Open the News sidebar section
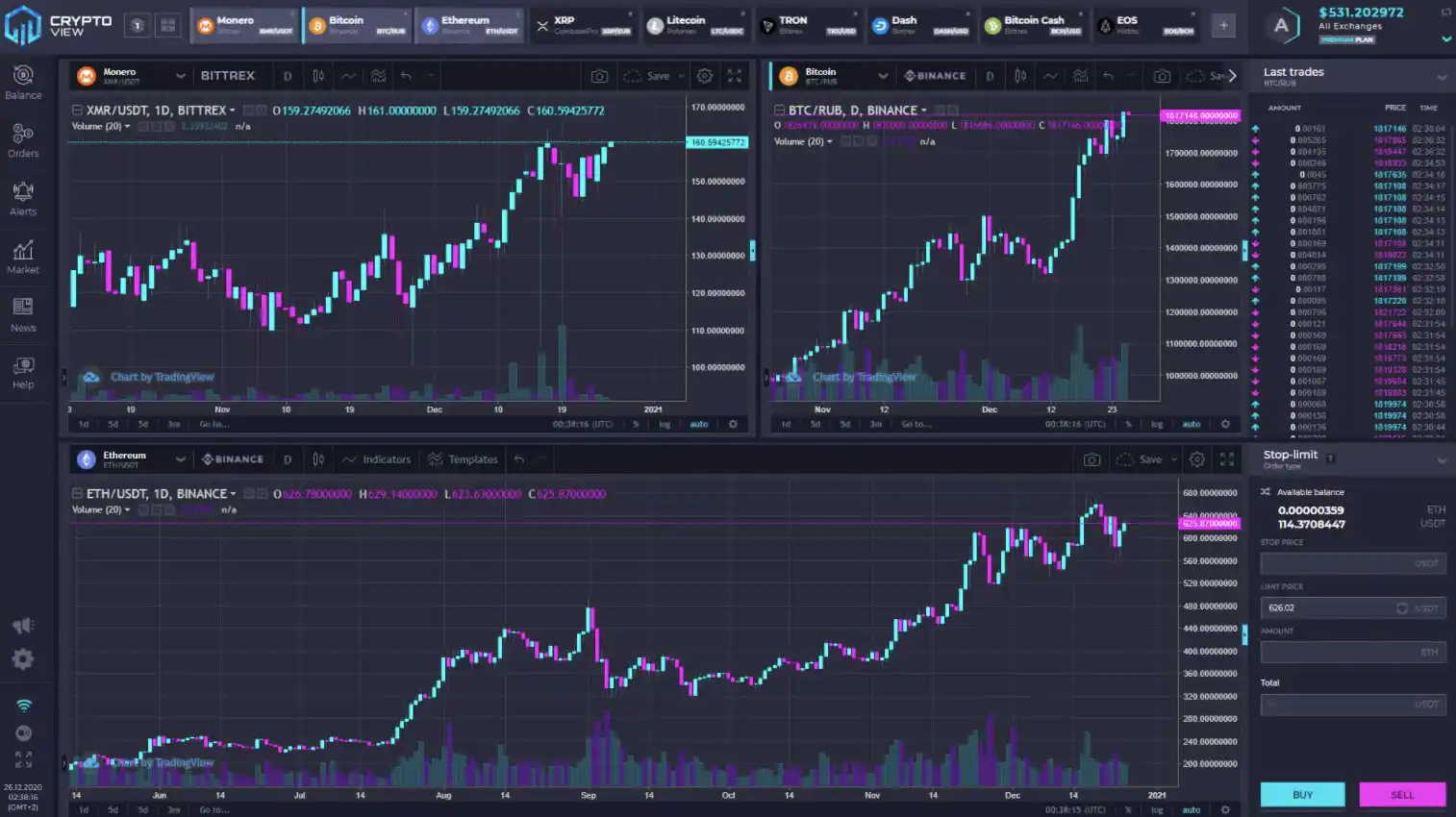1456x817 pixels. (23, 314)
